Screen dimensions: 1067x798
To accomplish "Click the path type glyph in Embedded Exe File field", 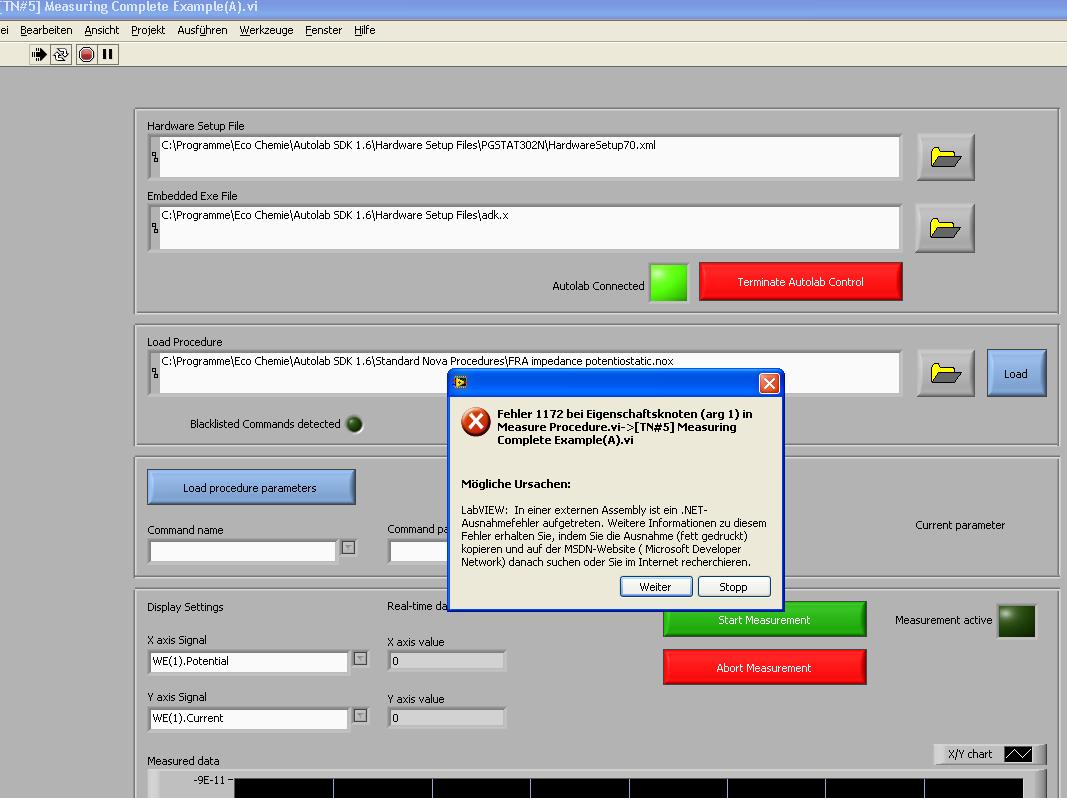I will pyautogui.click(x=155, y=228).
